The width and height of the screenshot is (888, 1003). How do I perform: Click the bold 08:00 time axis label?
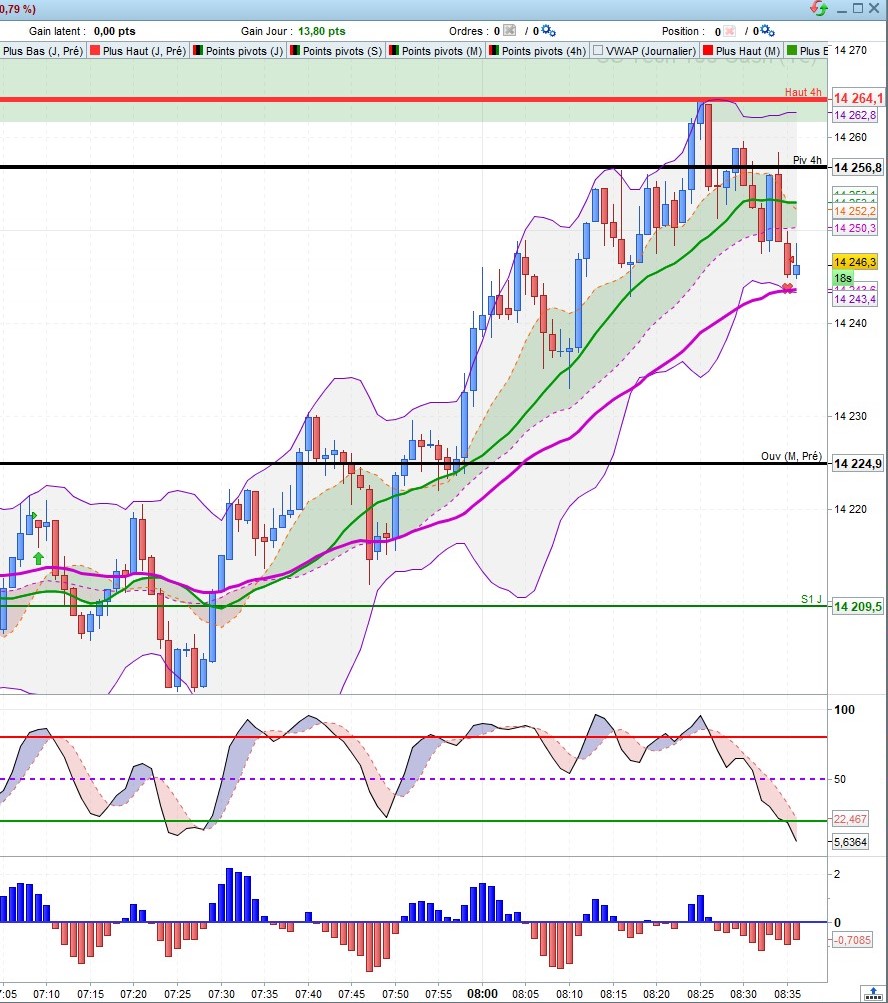(482, 993)
